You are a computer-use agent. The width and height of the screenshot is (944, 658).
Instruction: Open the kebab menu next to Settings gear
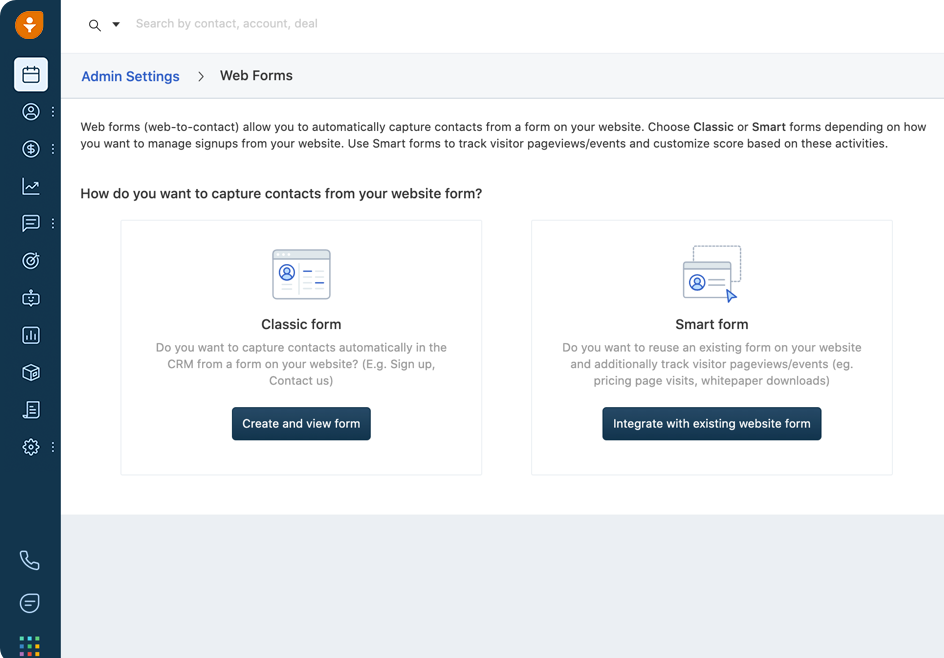[x=52, y=447]
